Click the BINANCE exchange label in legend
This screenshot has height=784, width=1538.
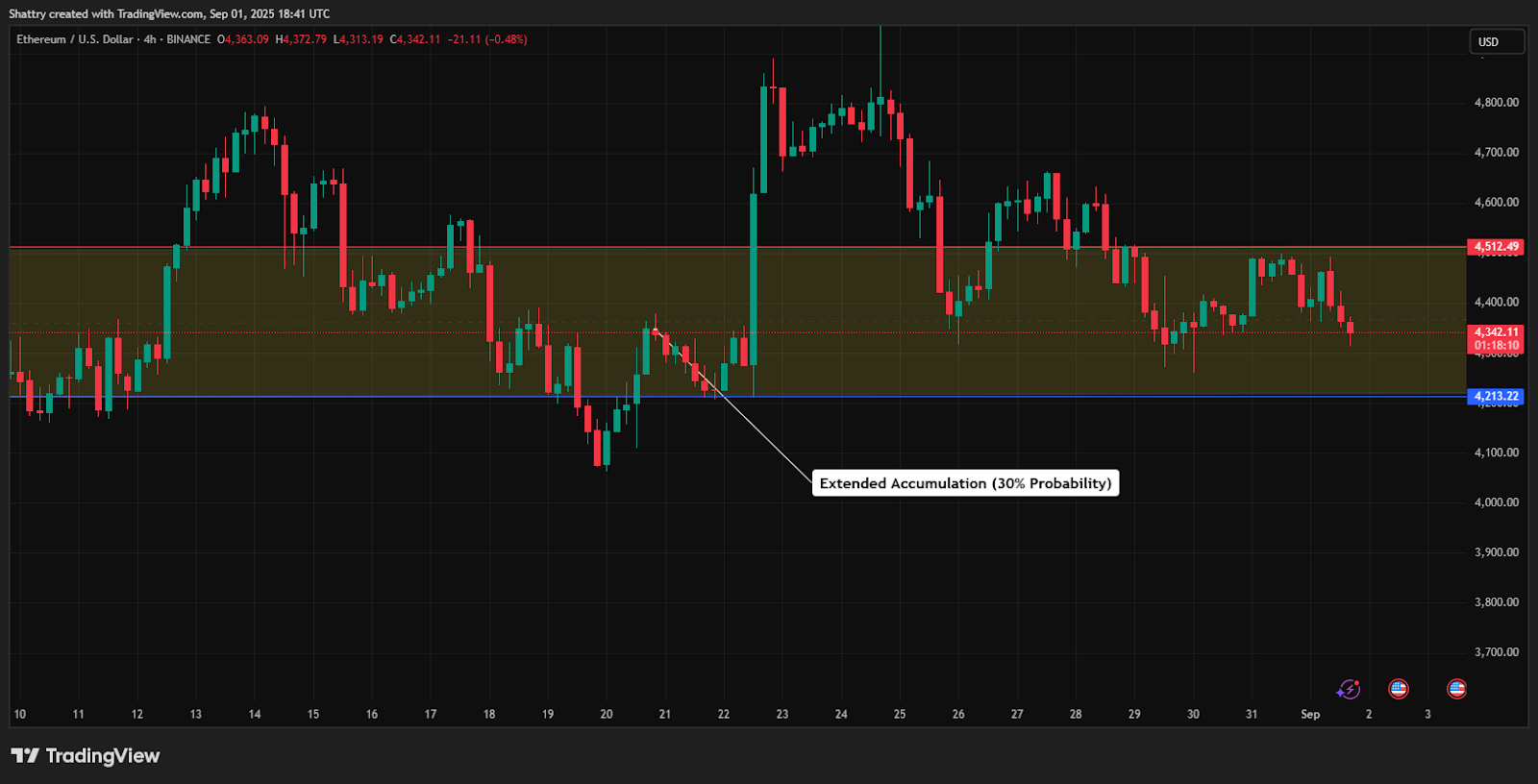[188, 39]
